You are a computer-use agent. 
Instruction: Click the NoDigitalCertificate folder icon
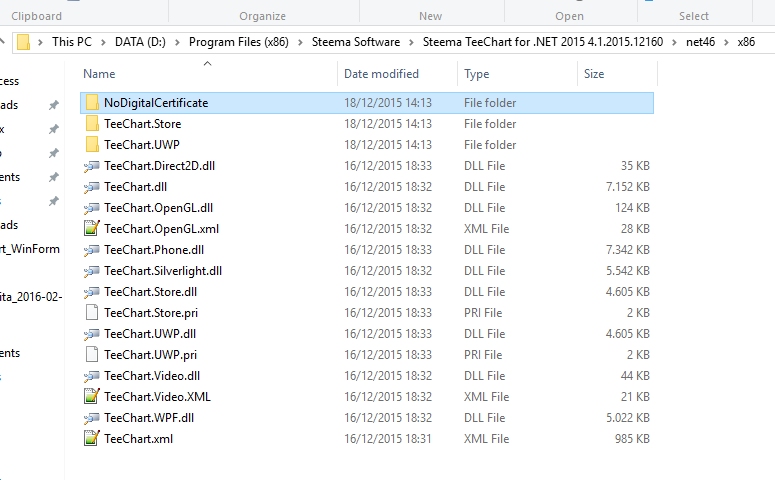[92, 102]
